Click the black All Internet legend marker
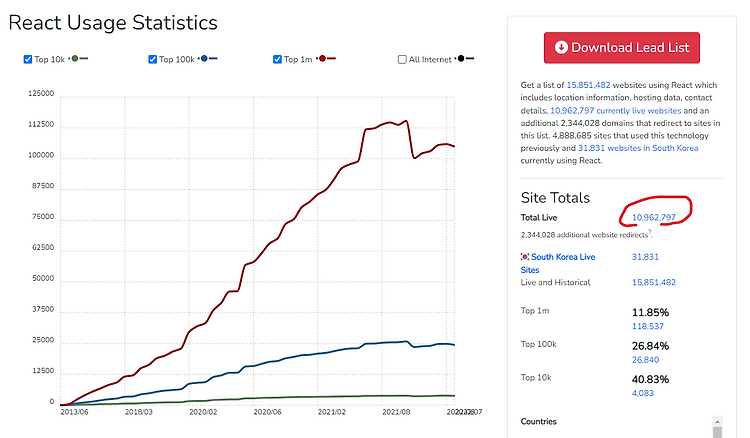The width and height of the screenshot is (750, 438). pyautogui.click(x=464, y=58)
